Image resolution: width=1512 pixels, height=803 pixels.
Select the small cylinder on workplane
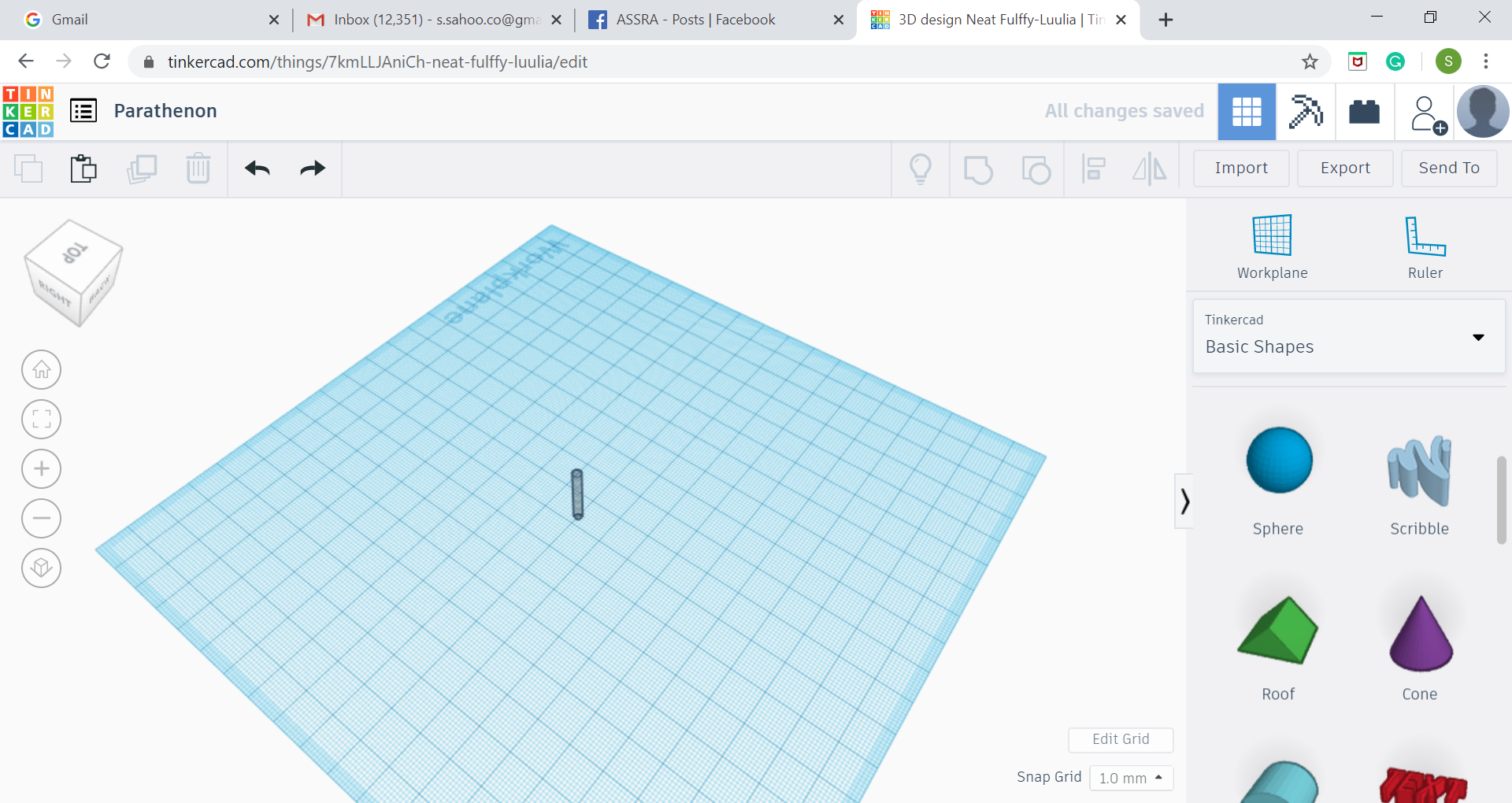(x=577, y=494)
